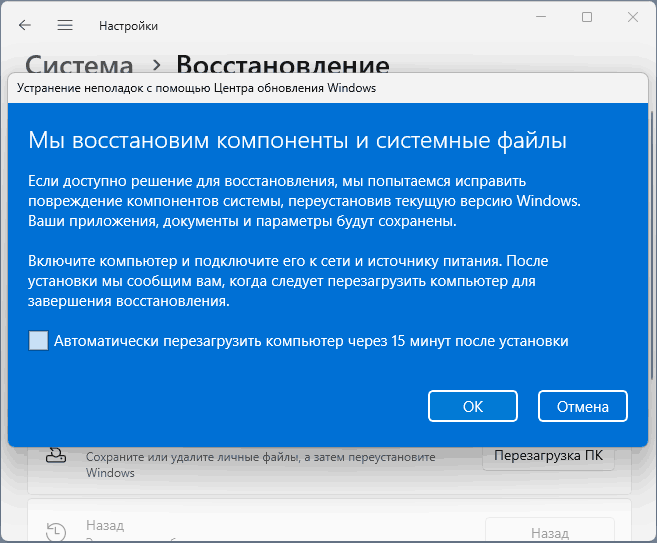This screenshot has height=543, width=657.
Task: Click dialog title about Центра обновления Windows
Action: coord(196,88)
